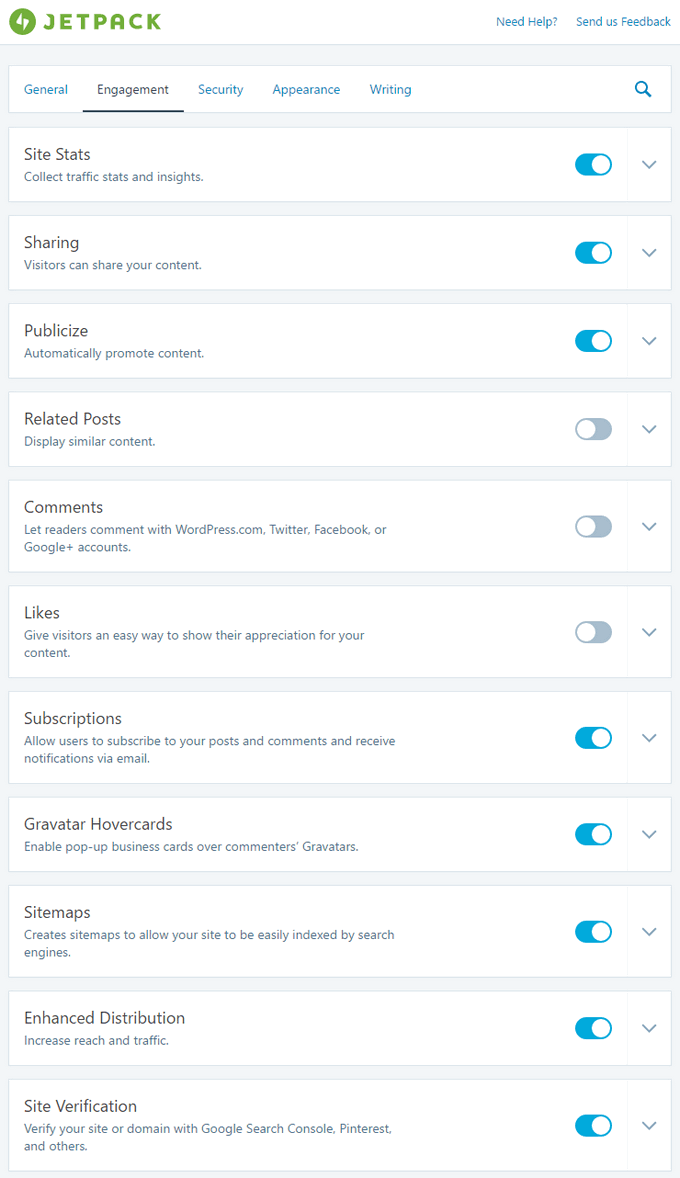Turn off the Sharing toggle
Image resolution: width=680 pixels, height=1178 pixels.
594,252
